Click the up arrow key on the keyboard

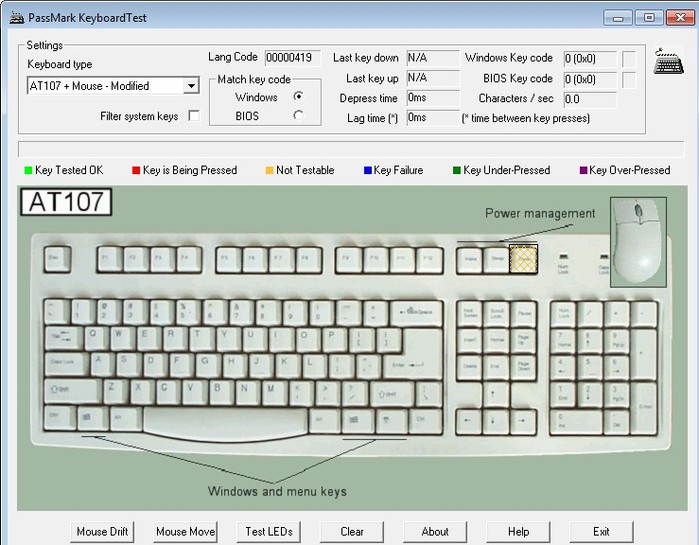point(496,394)
